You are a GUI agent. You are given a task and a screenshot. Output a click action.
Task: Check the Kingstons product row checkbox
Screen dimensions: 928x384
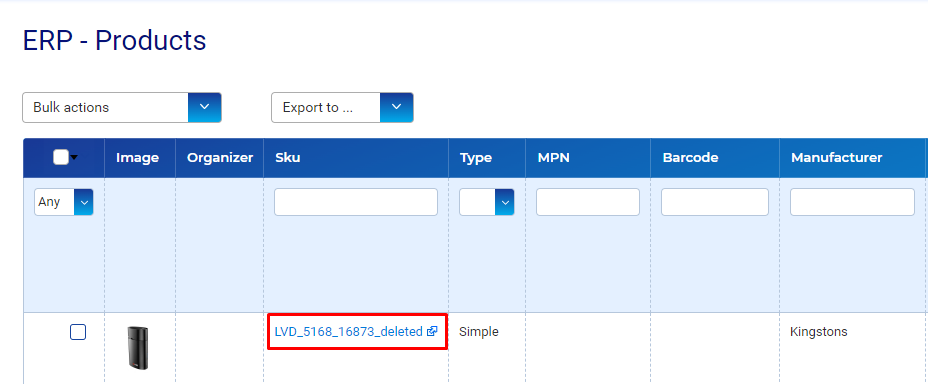pos(78,332)
